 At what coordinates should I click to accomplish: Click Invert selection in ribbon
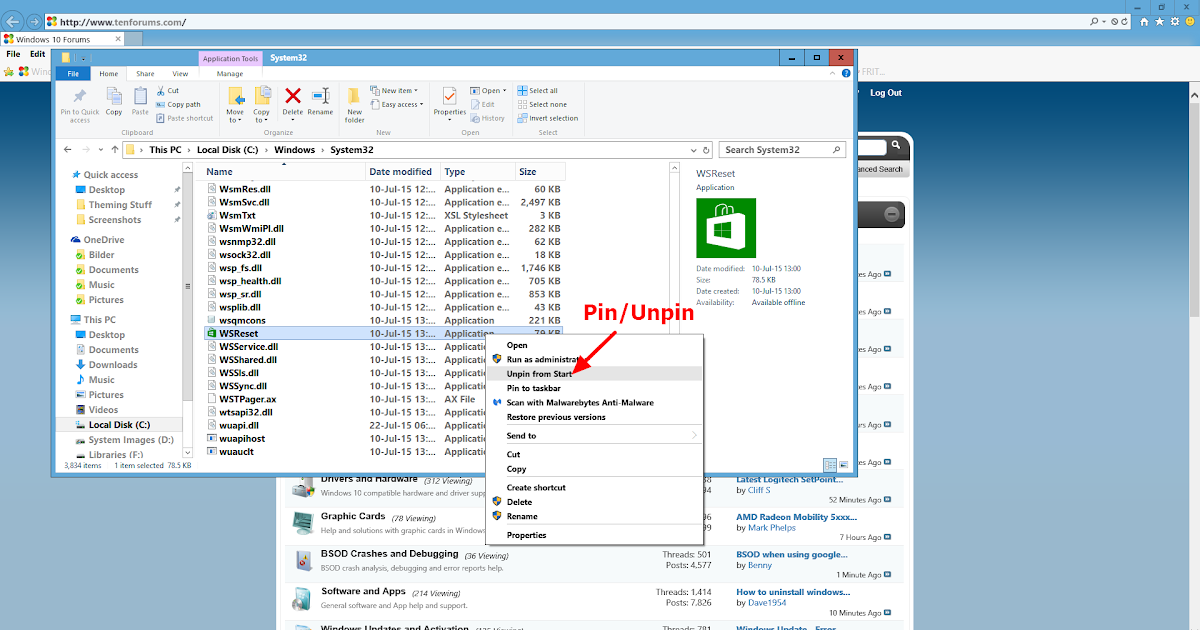(x=548, y=118)
